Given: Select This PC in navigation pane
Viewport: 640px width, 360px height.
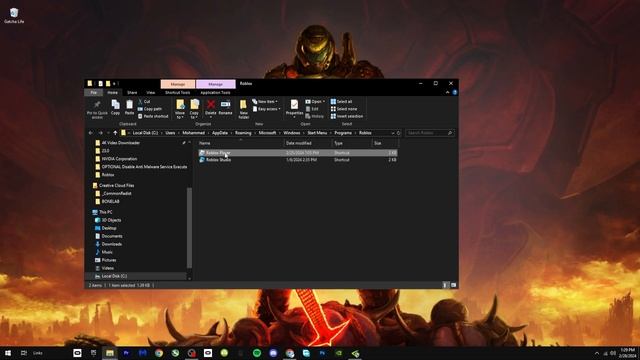Looking at the screenshot, I should [x=102, y=212].
